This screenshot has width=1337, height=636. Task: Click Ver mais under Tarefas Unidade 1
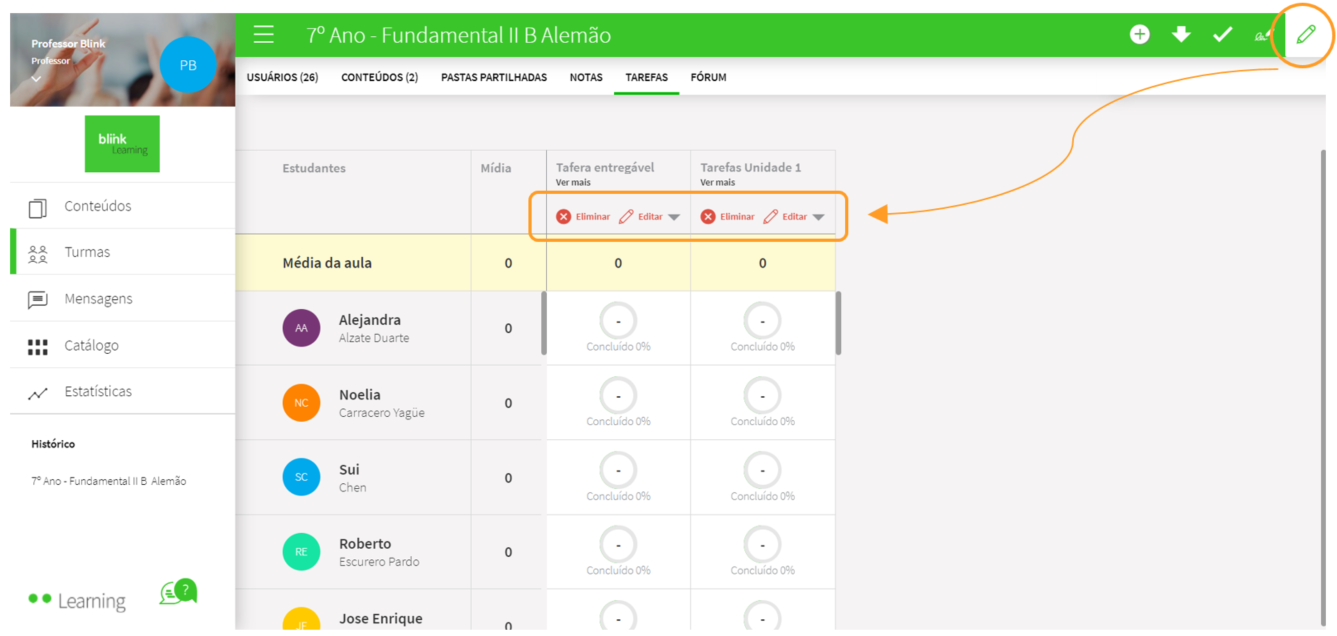click(x=717, y=183)
